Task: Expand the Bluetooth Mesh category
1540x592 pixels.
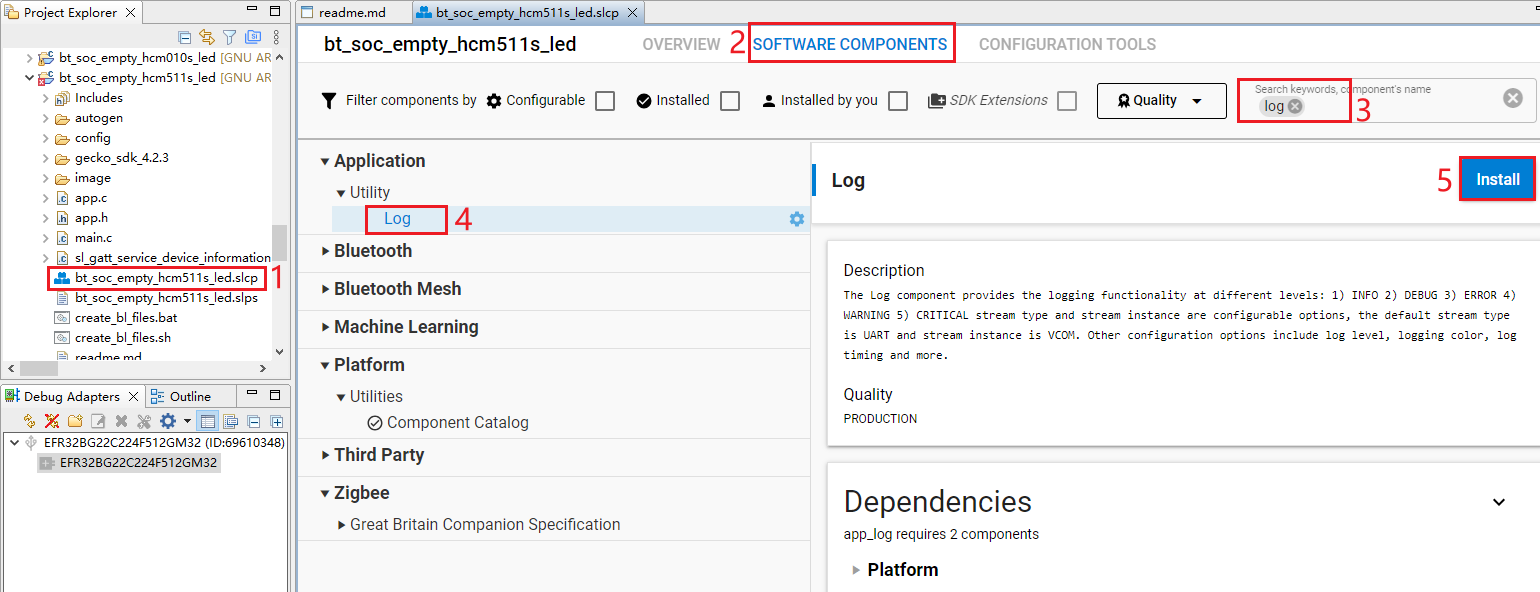Action: [324, 288]
